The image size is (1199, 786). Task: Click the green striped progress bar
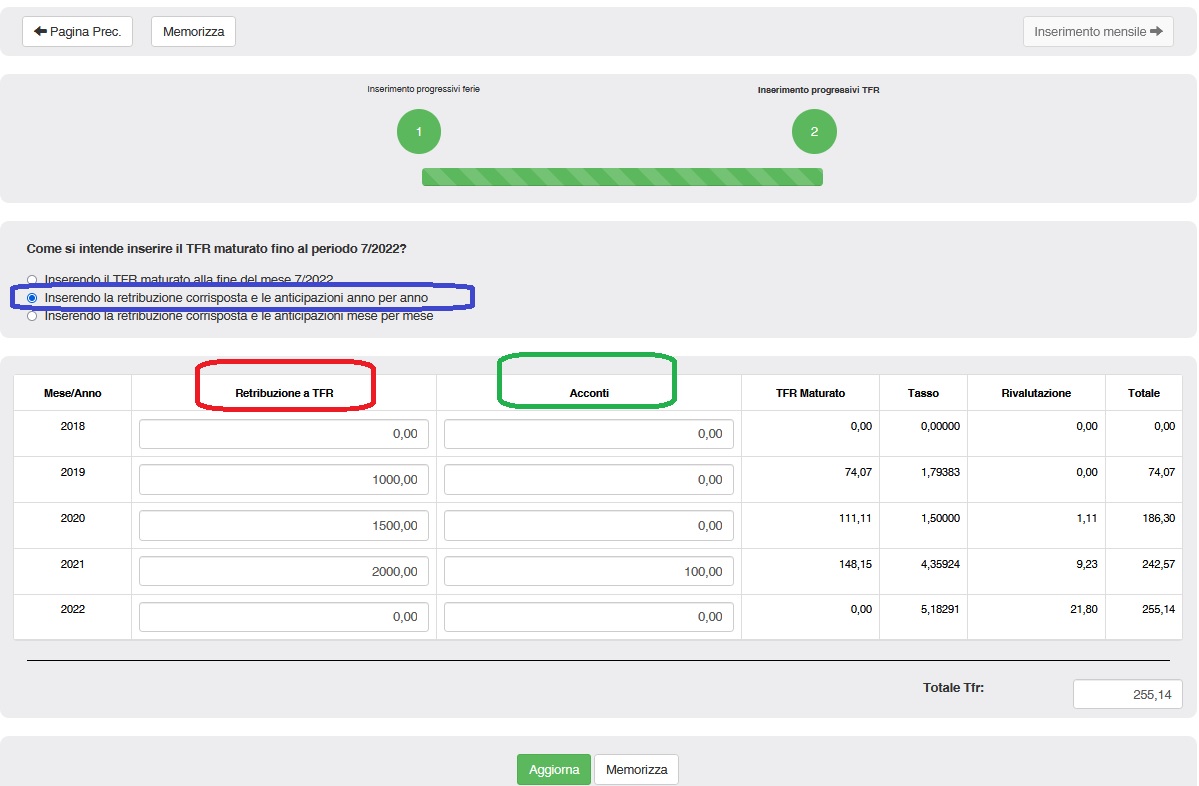click(x=622, y=177)
